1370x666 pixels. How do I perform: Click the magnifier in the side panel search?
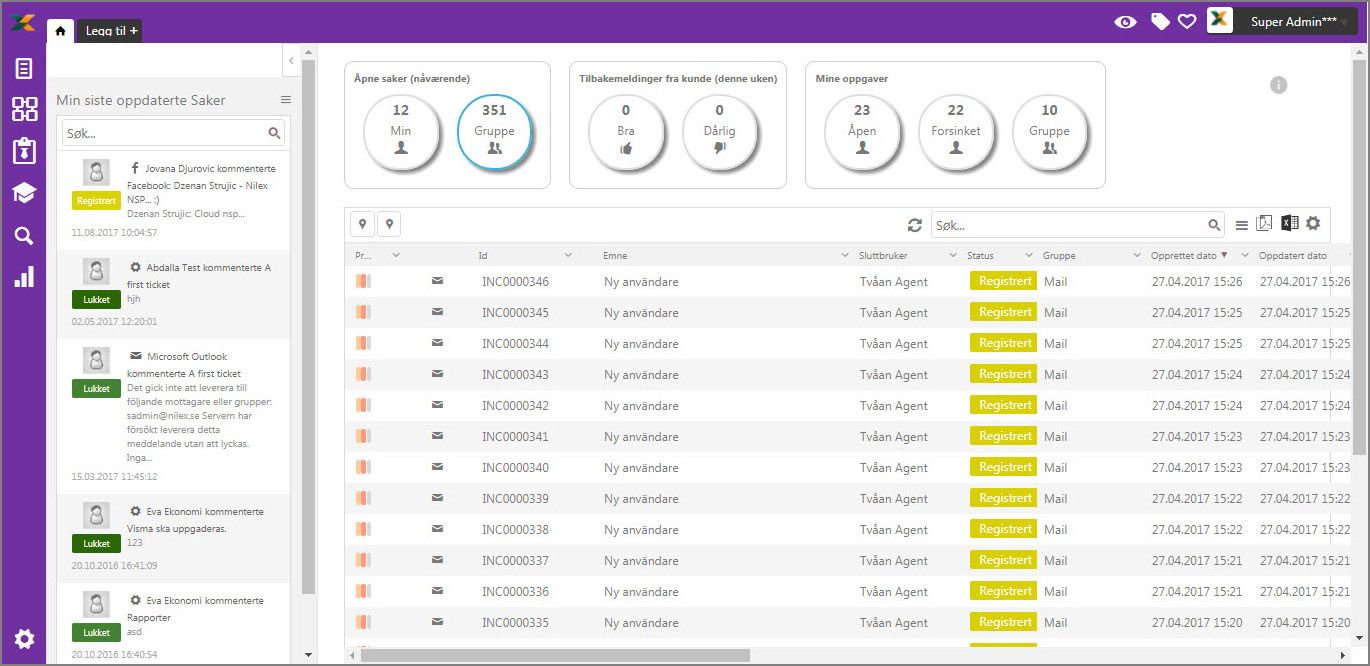pyautogui.click(x=274, y=133)
